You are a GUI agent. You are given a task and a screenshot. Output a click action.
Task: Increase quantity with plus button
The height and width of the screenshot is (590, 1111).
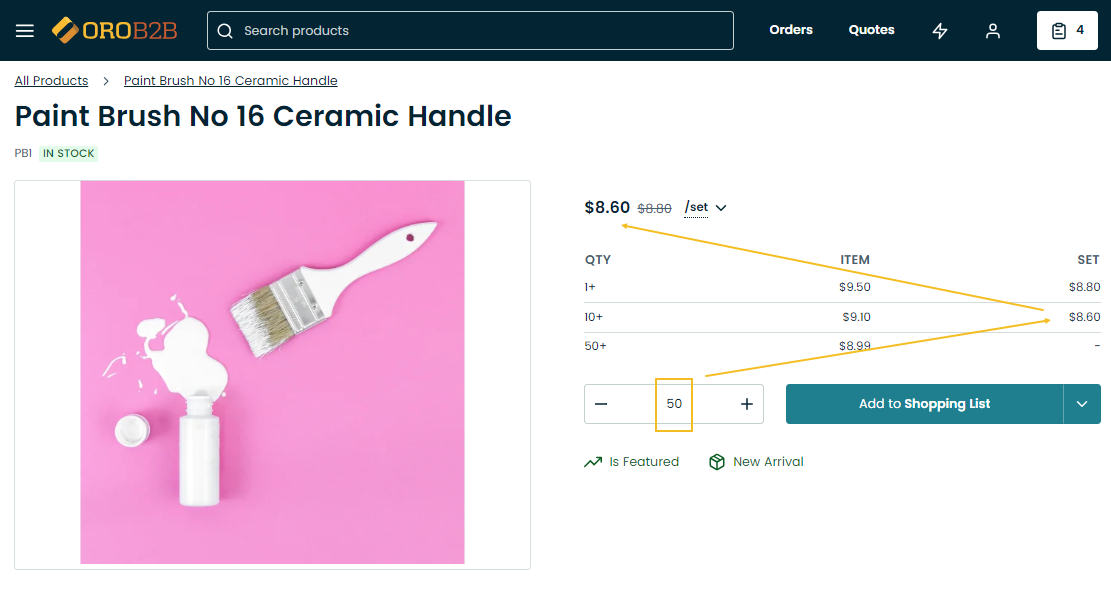747,404
